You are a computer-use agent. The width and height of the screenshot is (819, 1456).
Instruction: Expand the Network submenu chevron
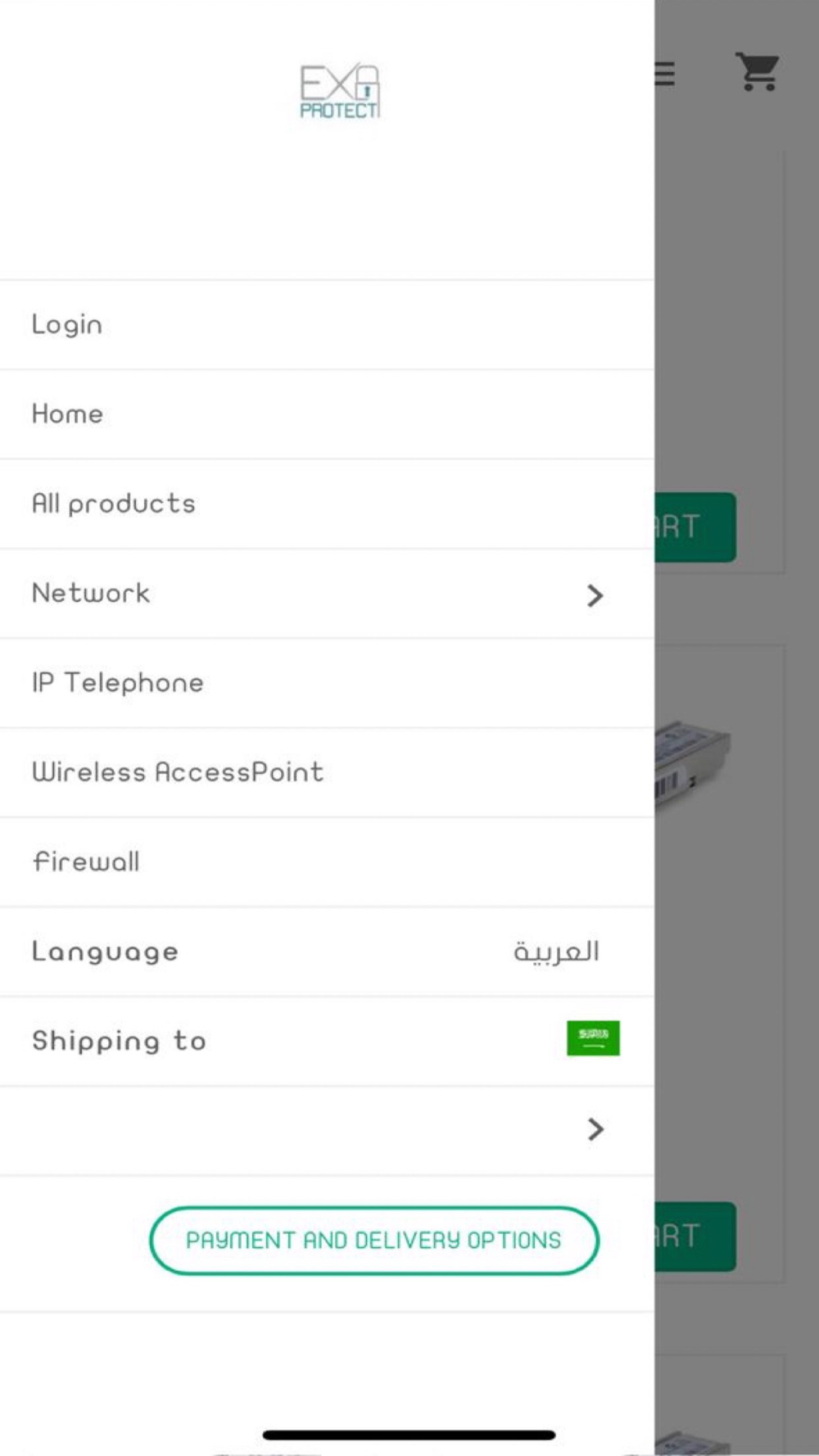[595, 595]
